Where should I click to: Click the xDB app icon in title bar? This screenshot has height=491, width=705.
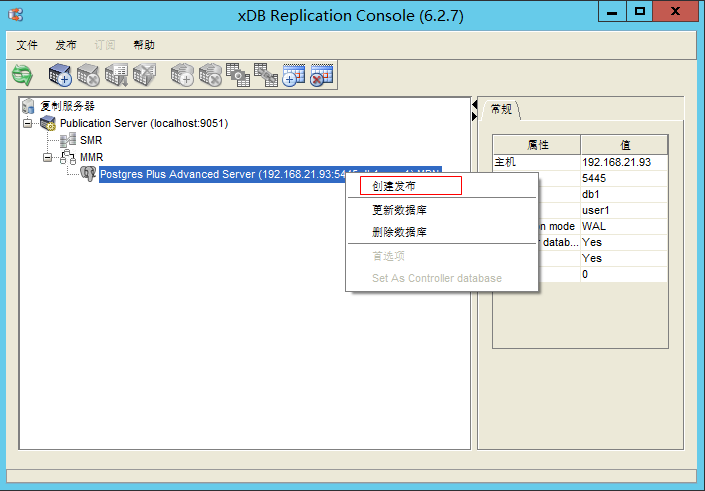pos(15,14)
